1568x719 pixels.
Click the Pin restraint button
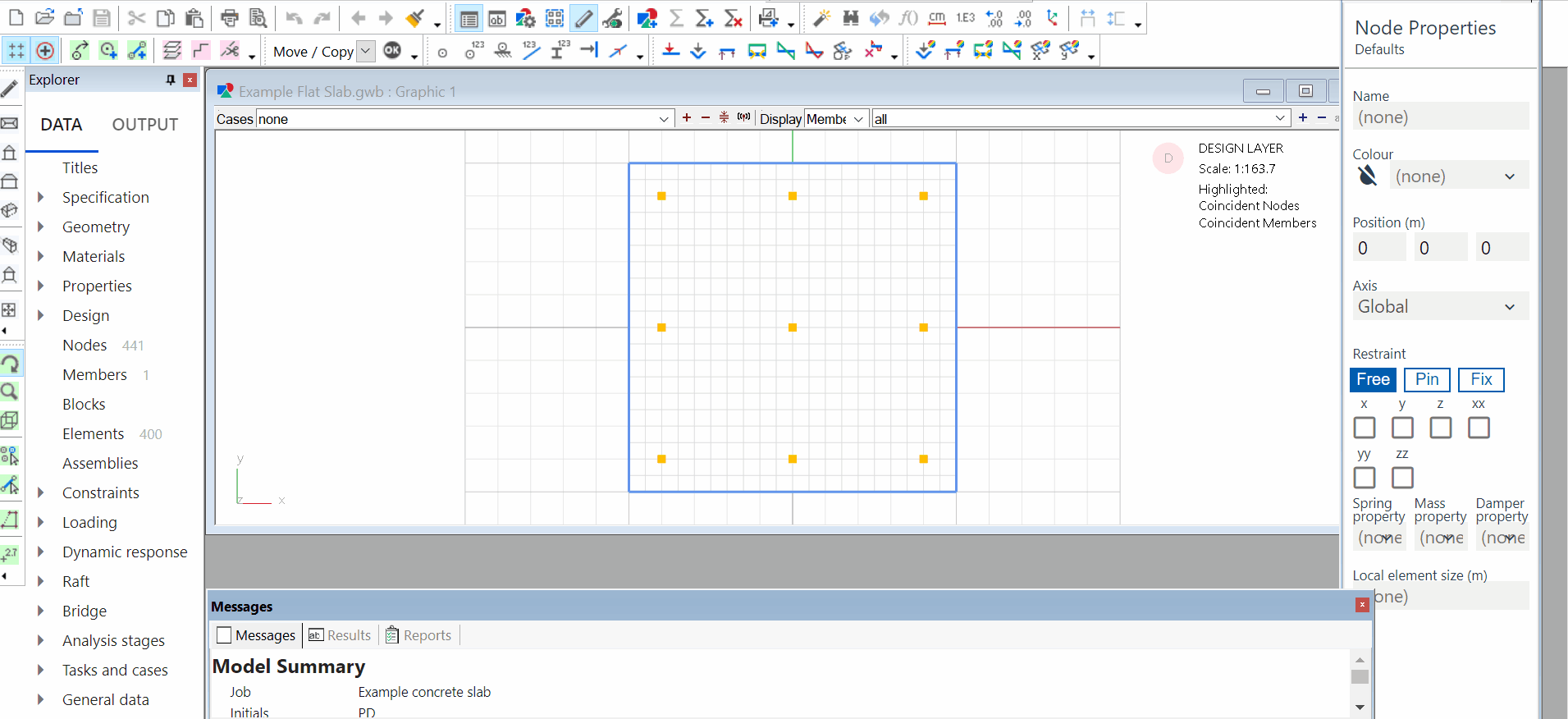point(1427,379)
